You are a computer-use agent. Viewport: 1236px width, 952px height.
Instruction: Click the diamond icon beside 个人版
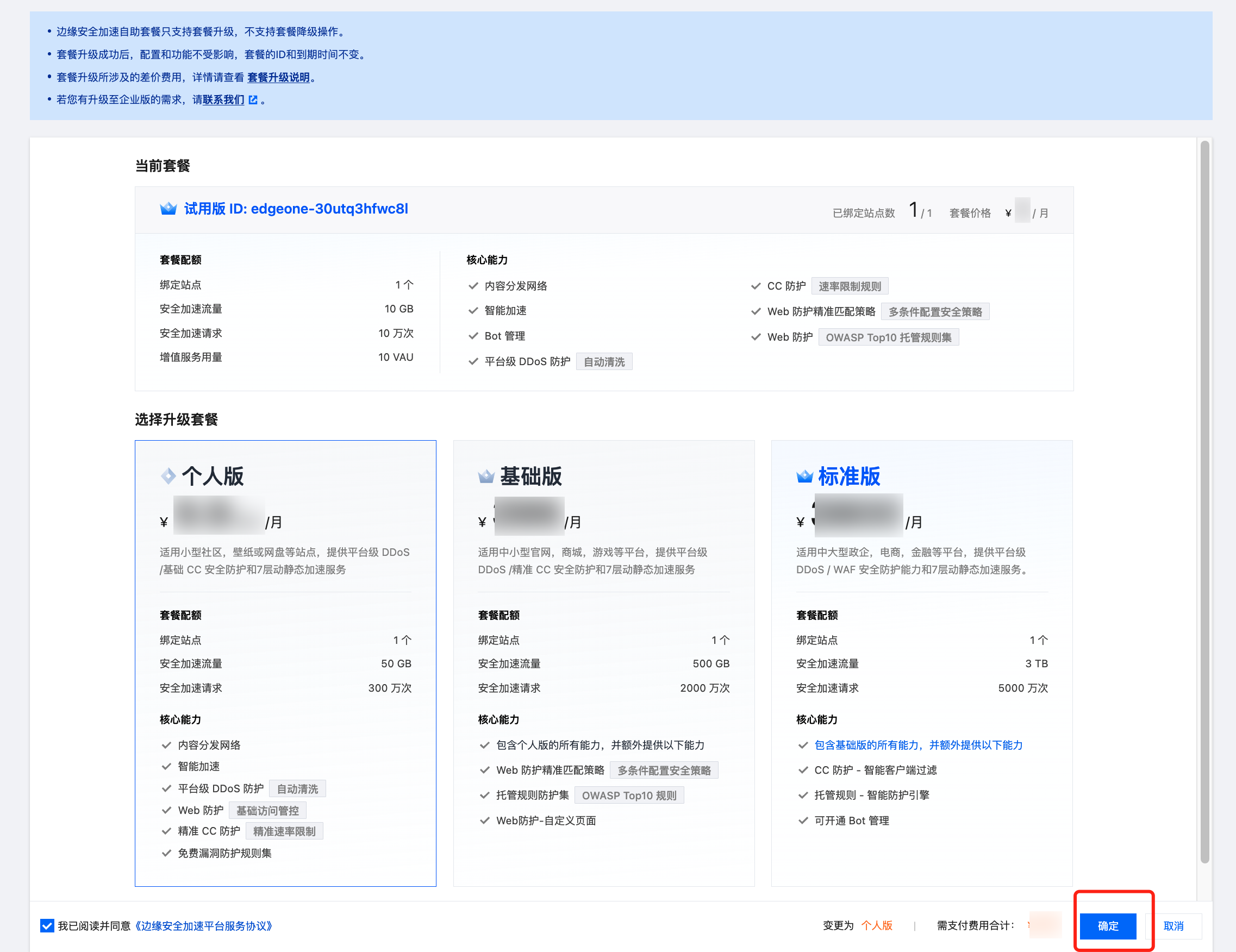tap(168, 477)
